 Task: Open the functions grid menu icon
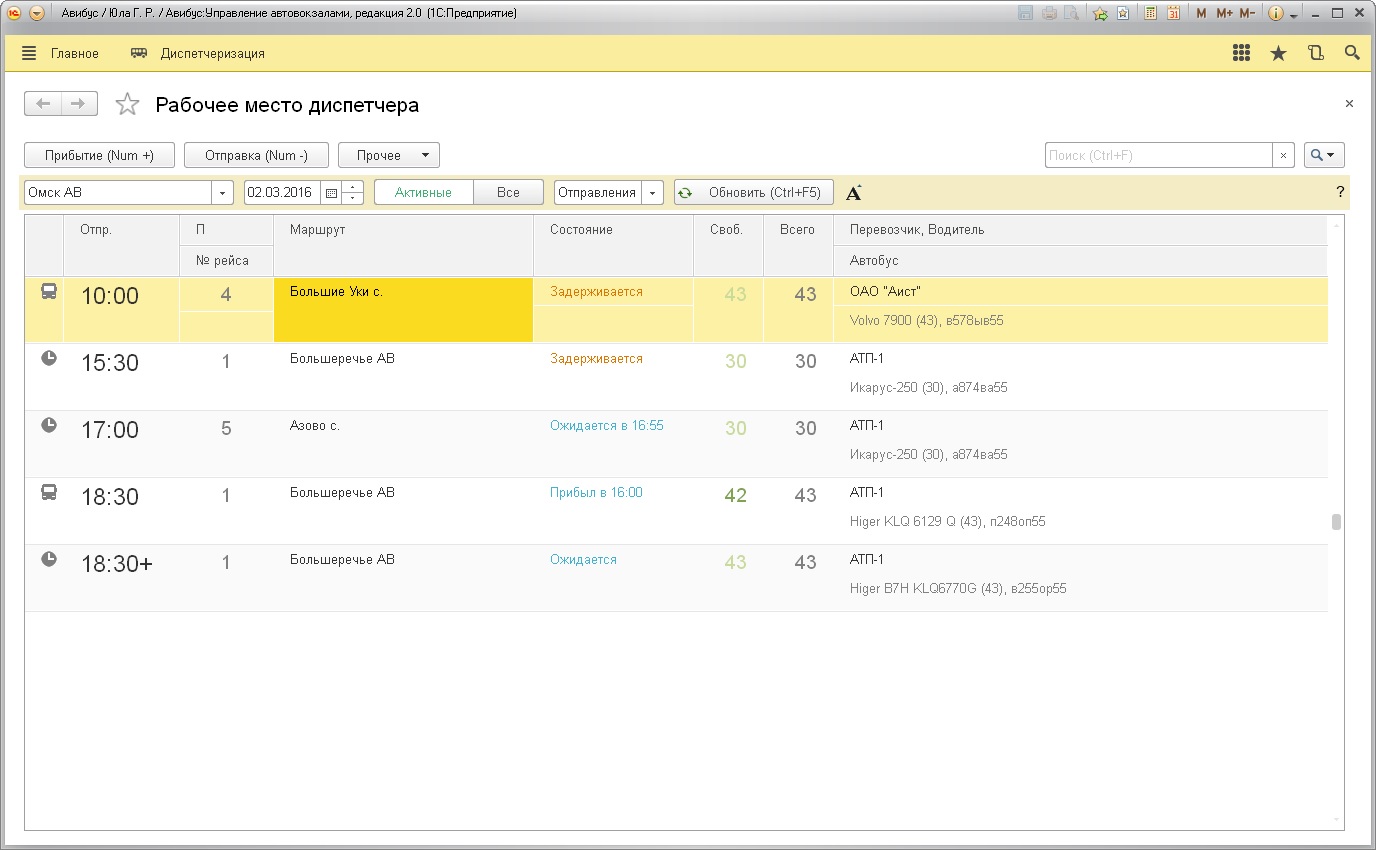1241,54
